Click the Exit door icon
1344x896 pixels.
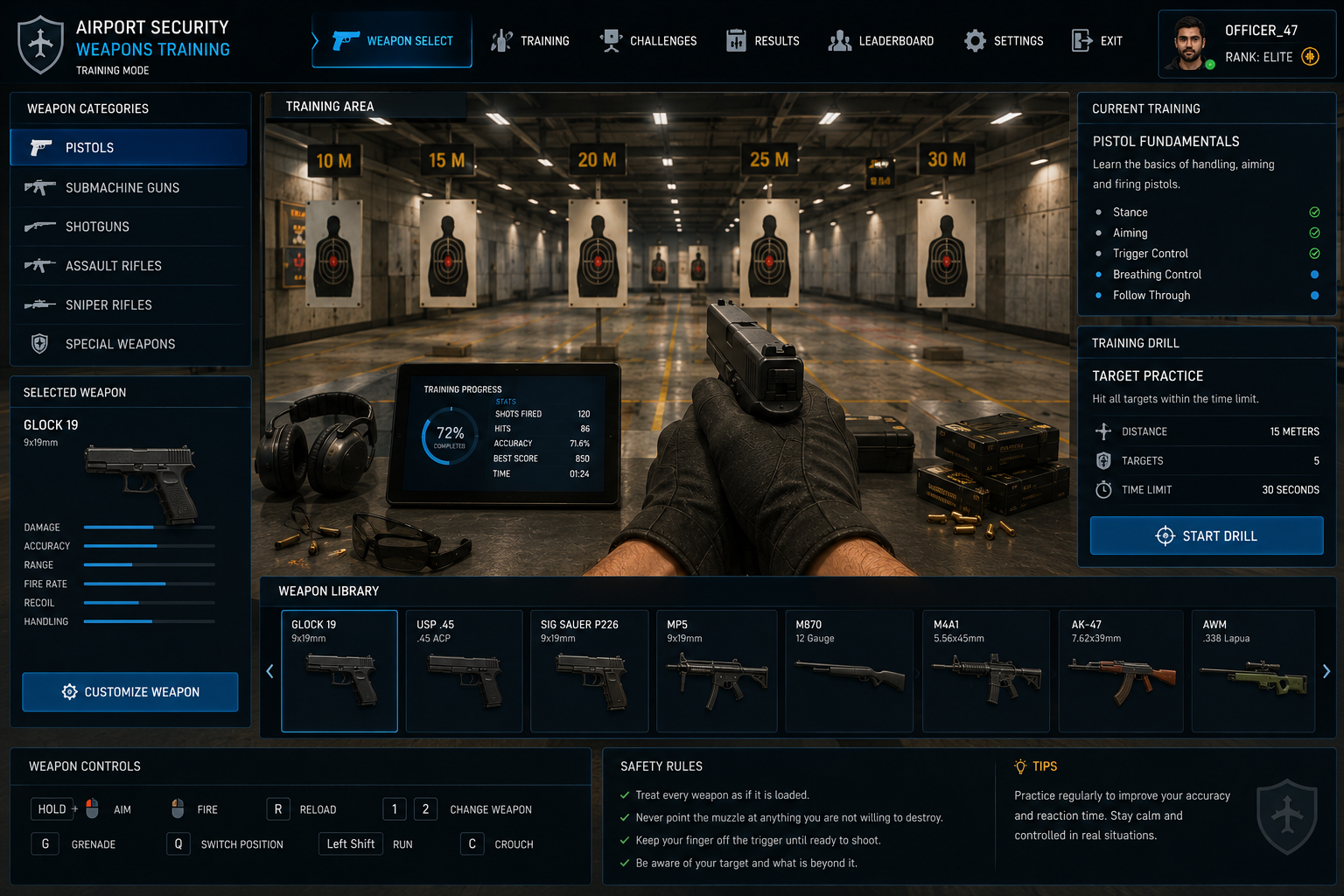(1082, 40)
